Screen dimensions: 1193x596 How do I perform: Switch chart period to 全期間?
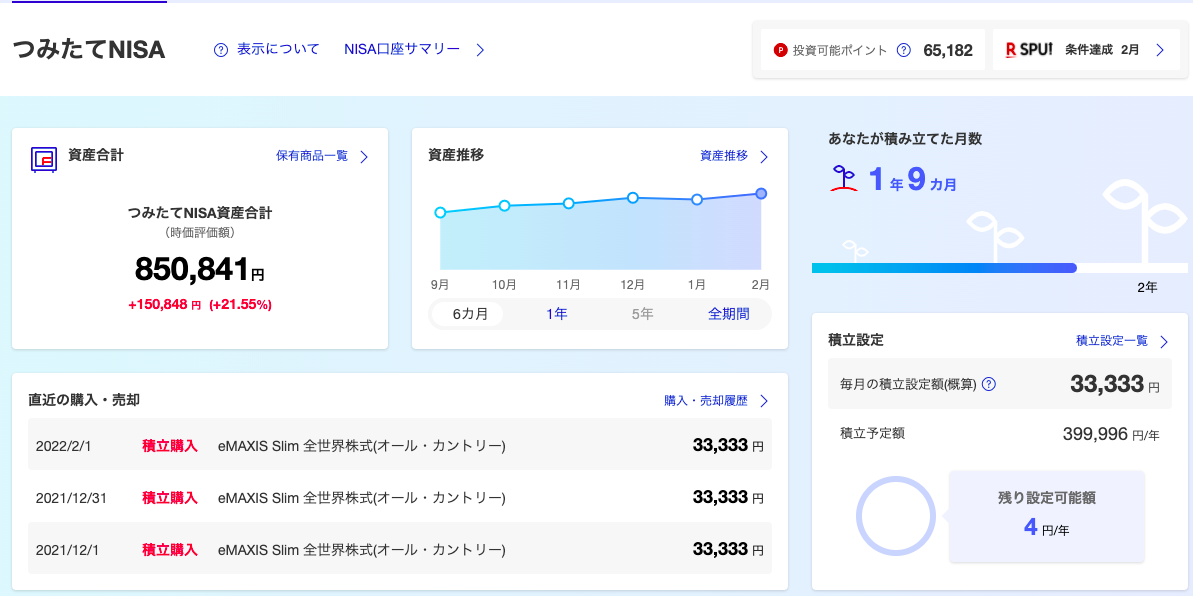click(x=728, y=314)
